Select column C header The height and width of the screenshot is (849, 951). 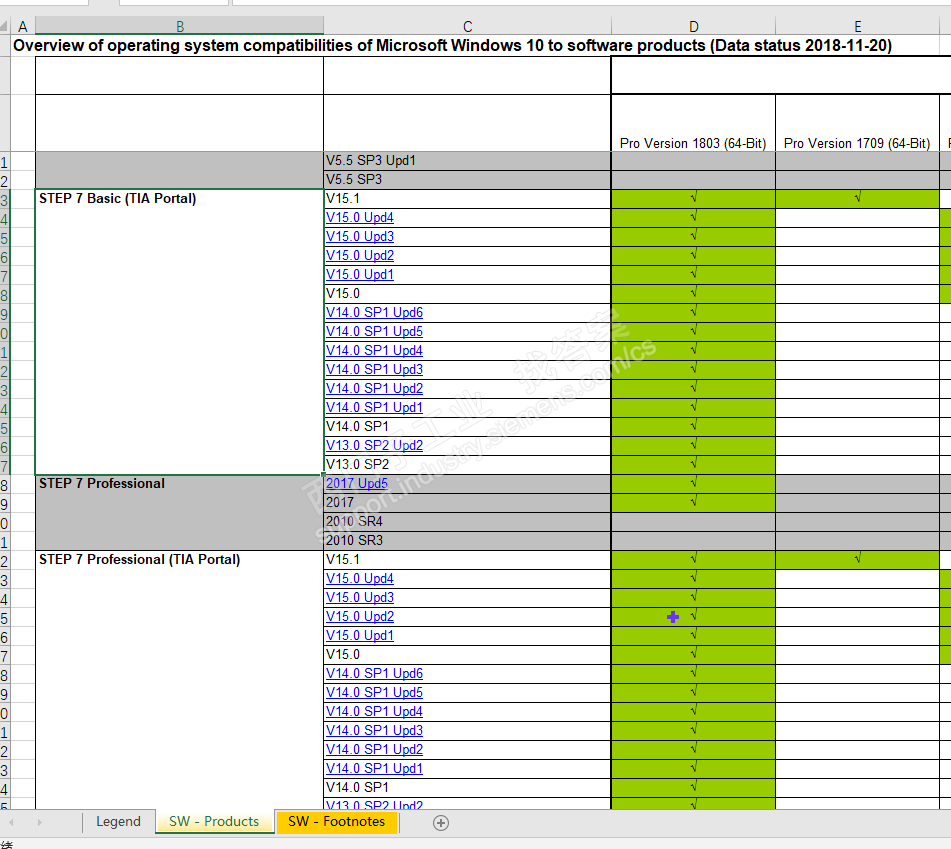click(x=467, y=27)
